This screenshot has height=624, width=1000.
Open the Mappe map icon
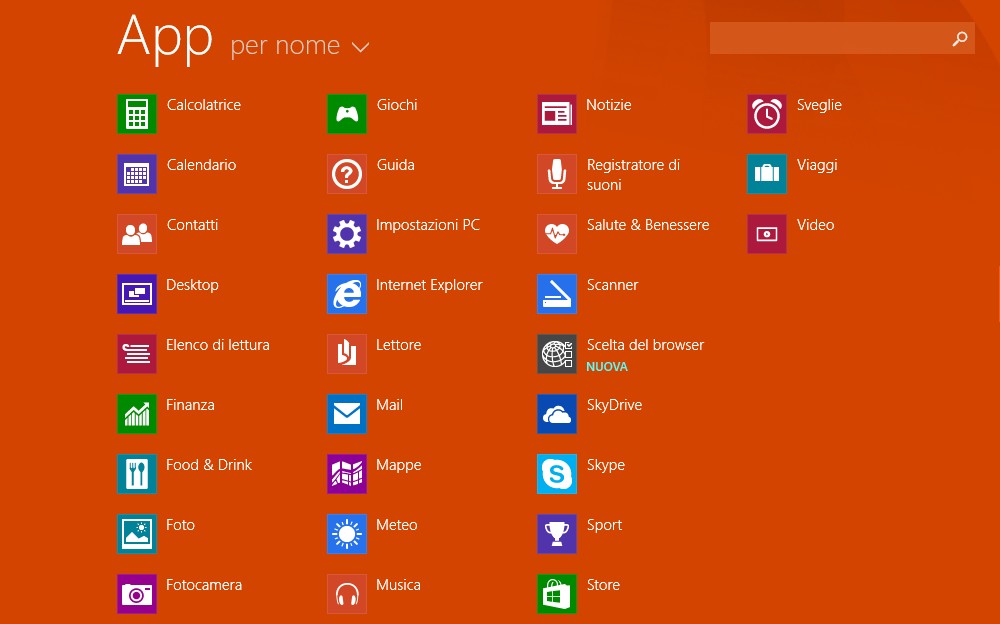pos(347,473)
